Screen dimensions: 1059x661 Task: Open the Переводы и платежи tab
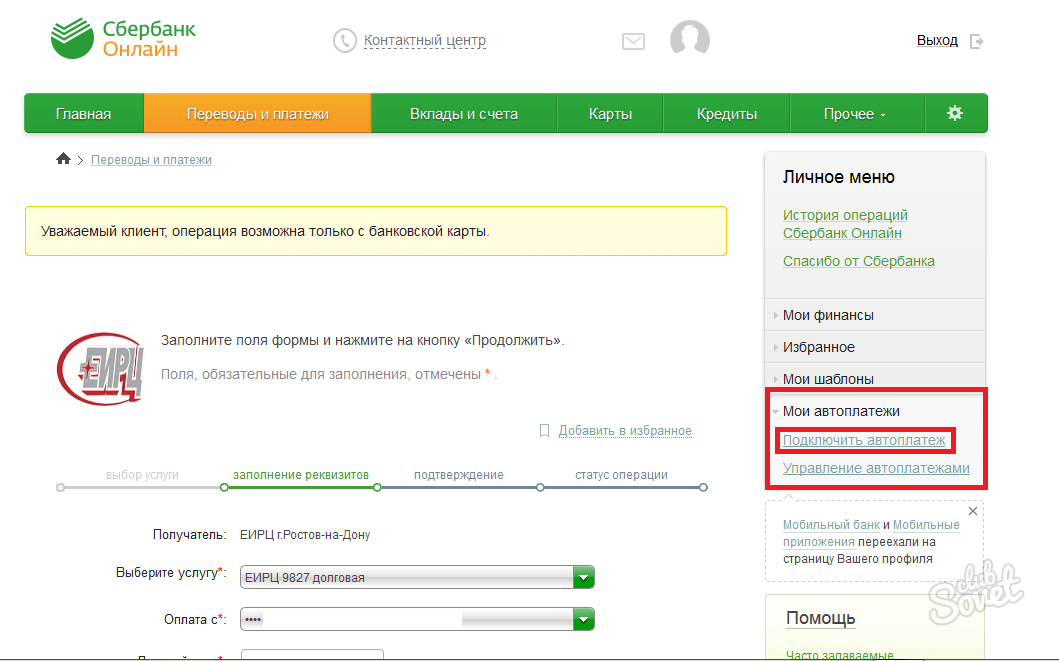[257, 113]
